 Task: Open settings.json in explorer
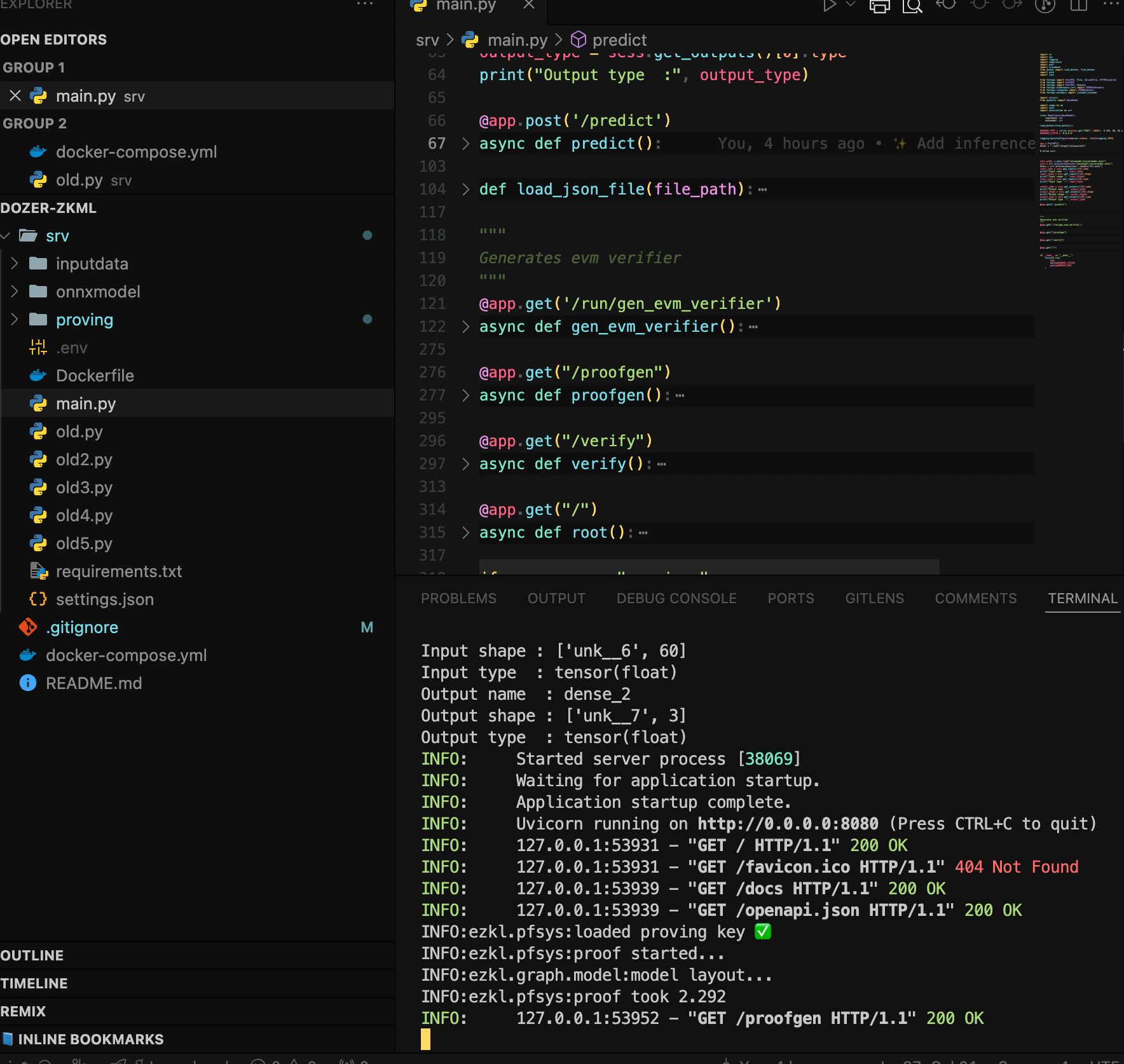tap(105, 599)
